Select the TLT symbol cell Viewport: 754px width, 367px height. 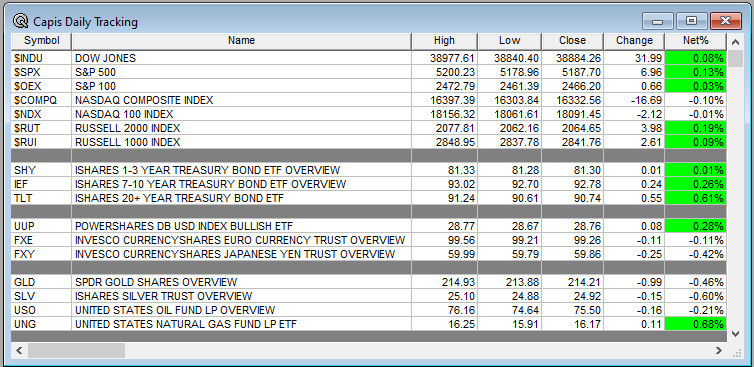click(41, 198)
